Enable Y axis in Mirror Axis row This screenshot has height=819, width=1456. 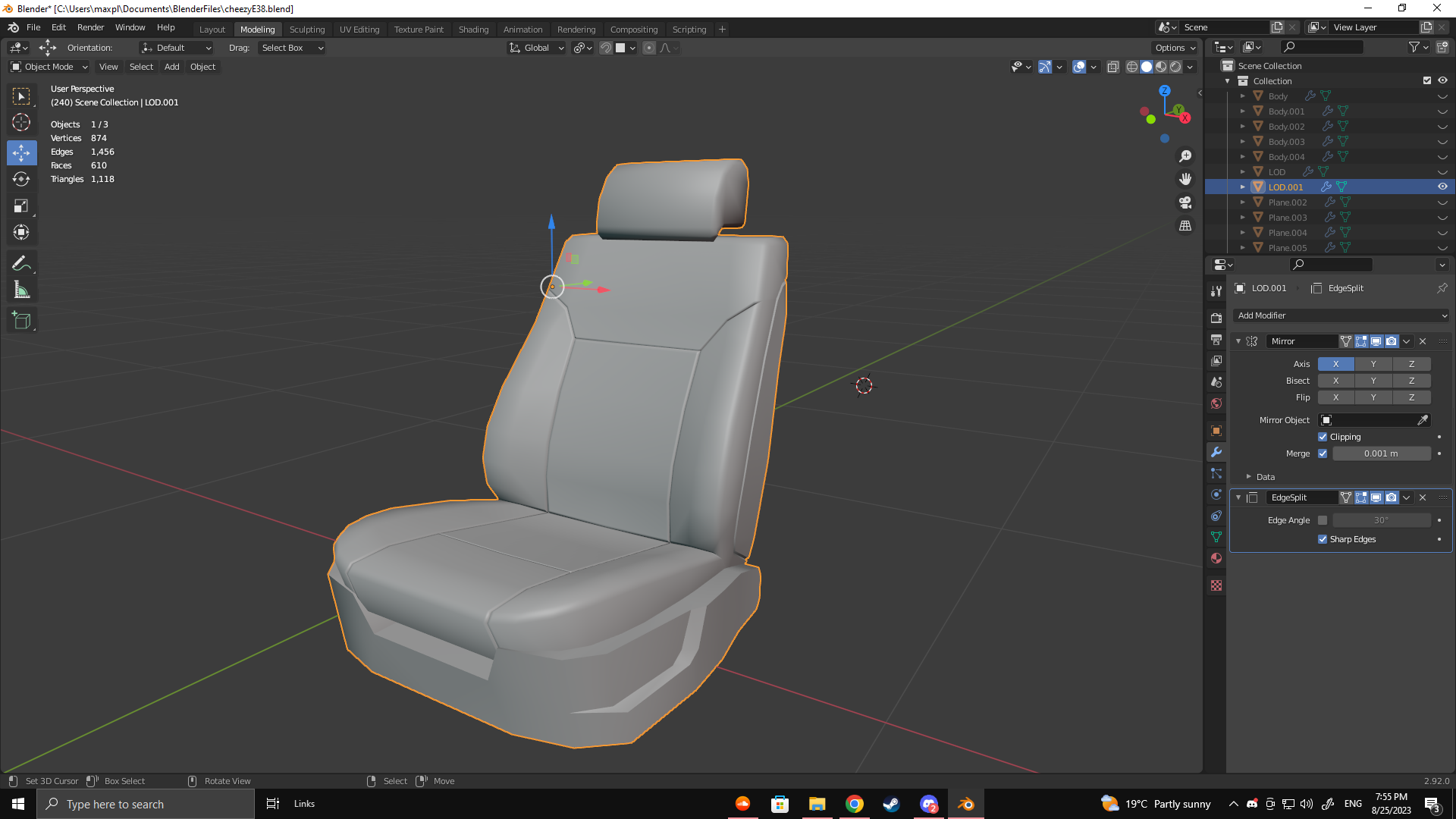[x=1373, y=364]
